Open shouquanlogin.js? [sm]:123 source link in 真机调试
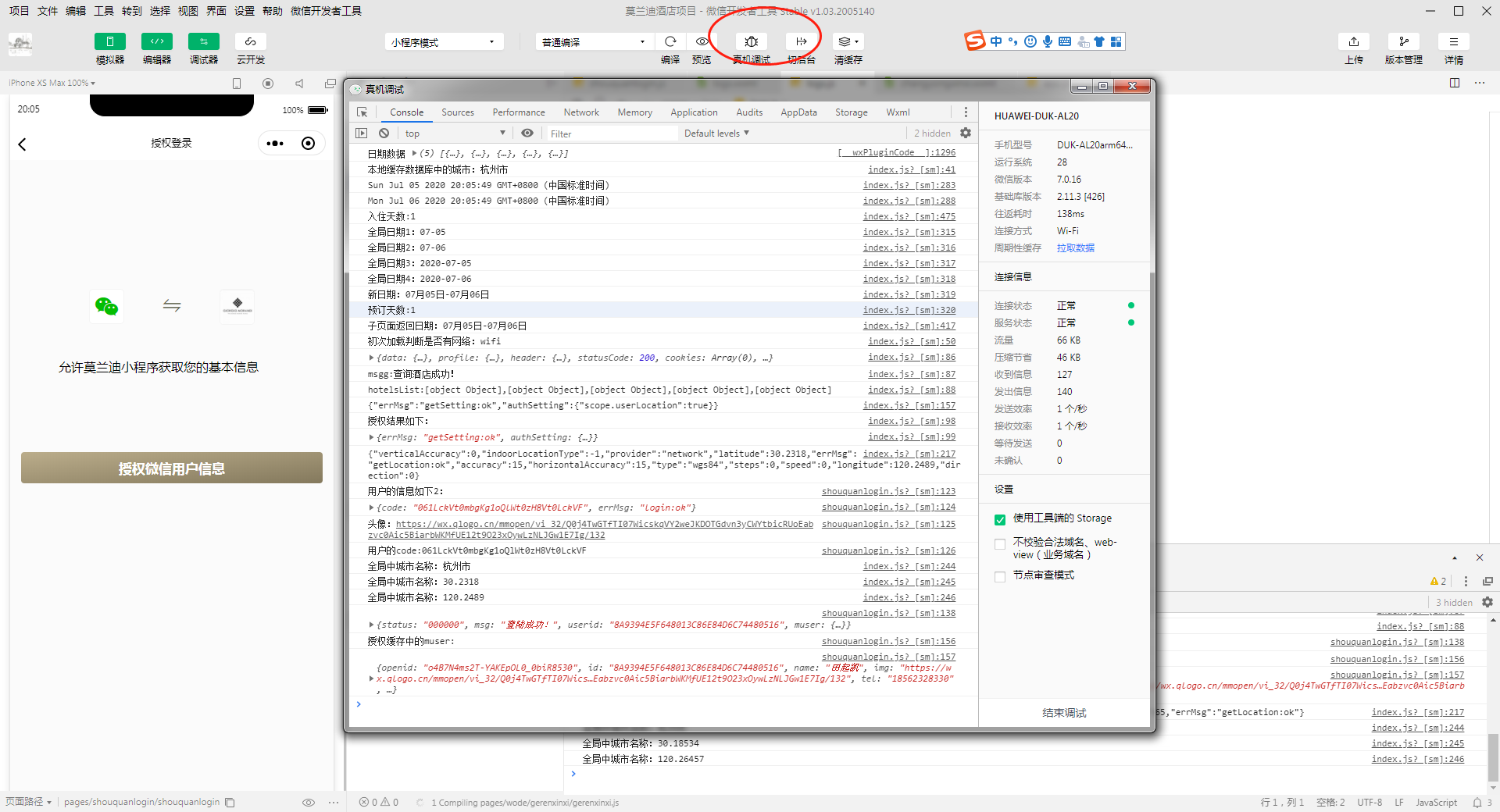This screenshot has height=812, width=1500. (x=888, y=491)
